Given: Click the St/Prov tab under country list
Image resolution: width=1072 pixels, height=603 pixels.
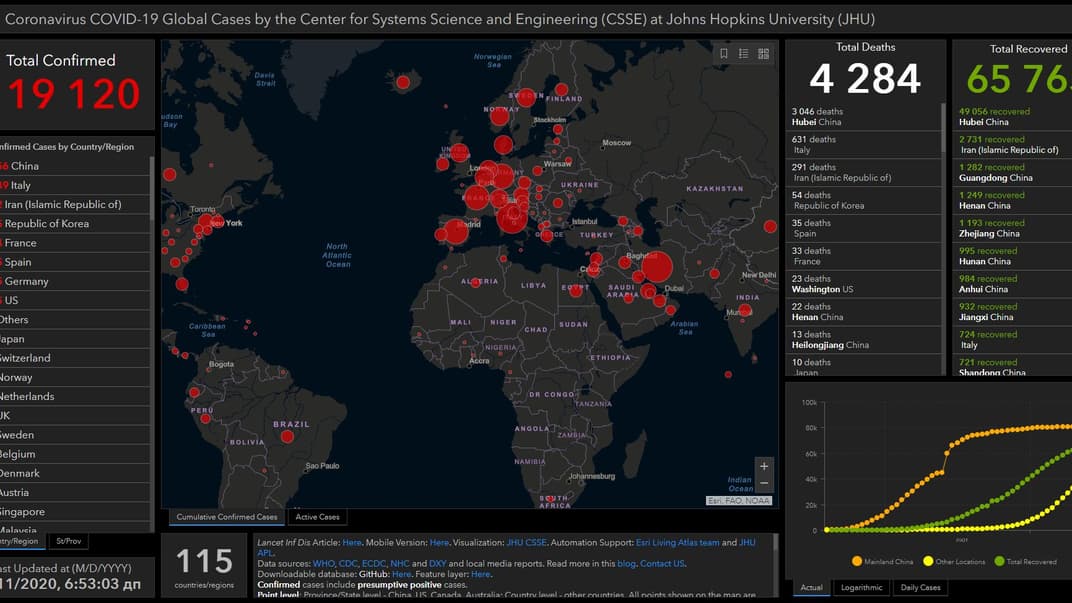Looking at the screenshot, I should [x=68, y=541].
